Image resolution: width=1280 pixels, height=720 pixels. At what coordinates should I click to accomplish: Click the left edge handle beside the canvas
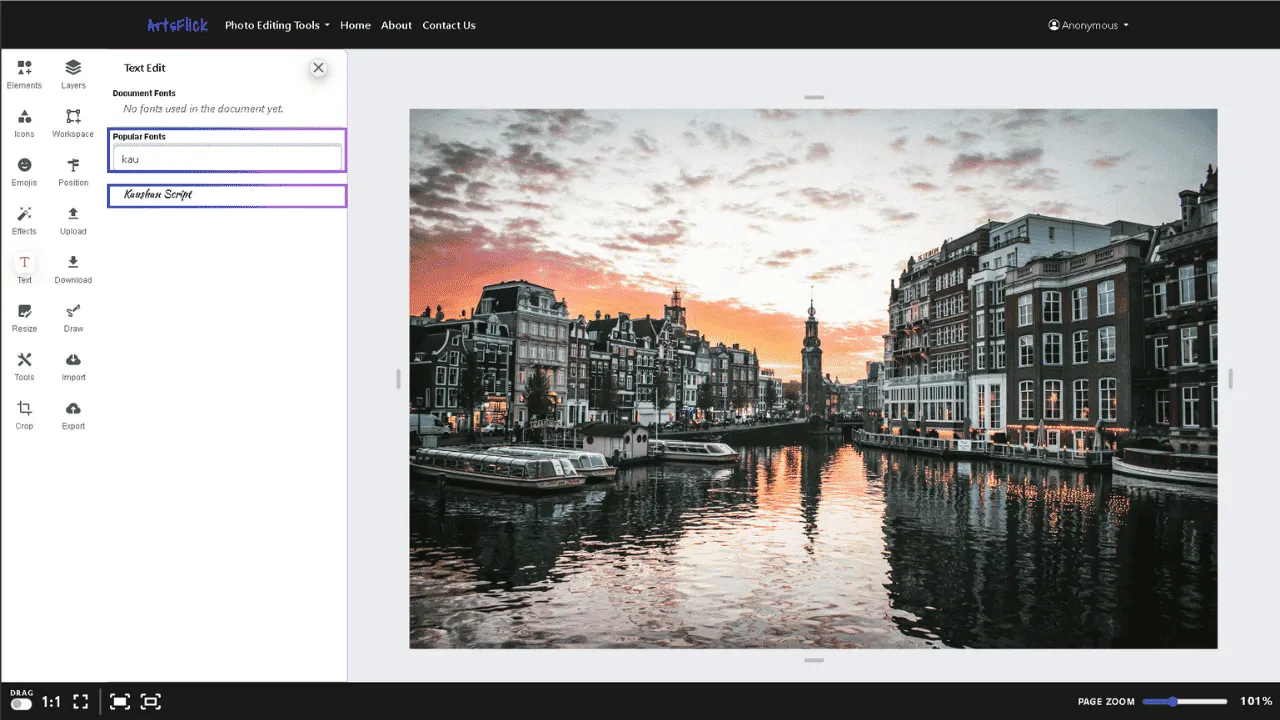pyautogui.click(x=398, y=379)
